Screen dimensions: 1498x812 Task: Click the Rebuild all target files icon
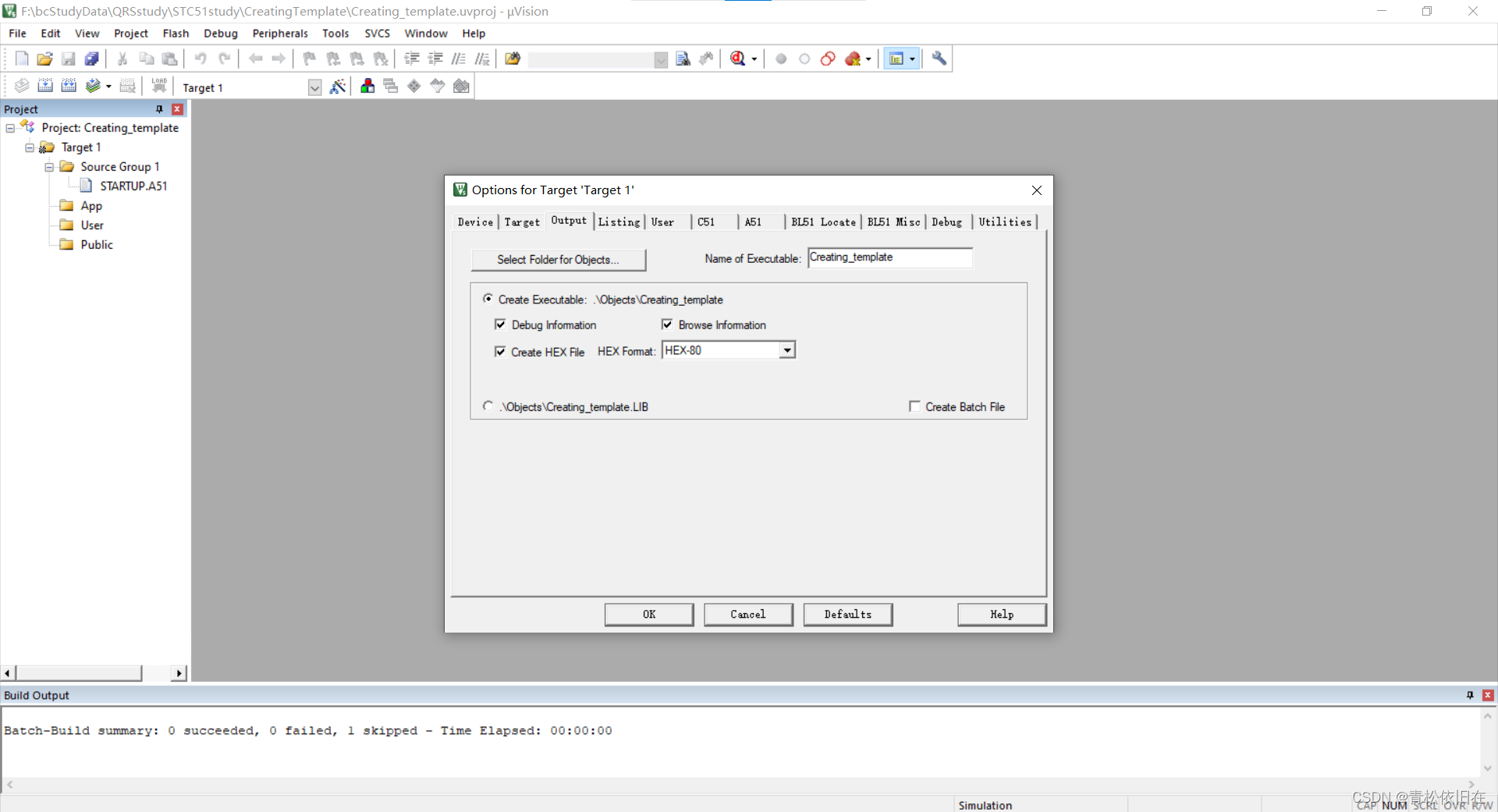[69, 86]
